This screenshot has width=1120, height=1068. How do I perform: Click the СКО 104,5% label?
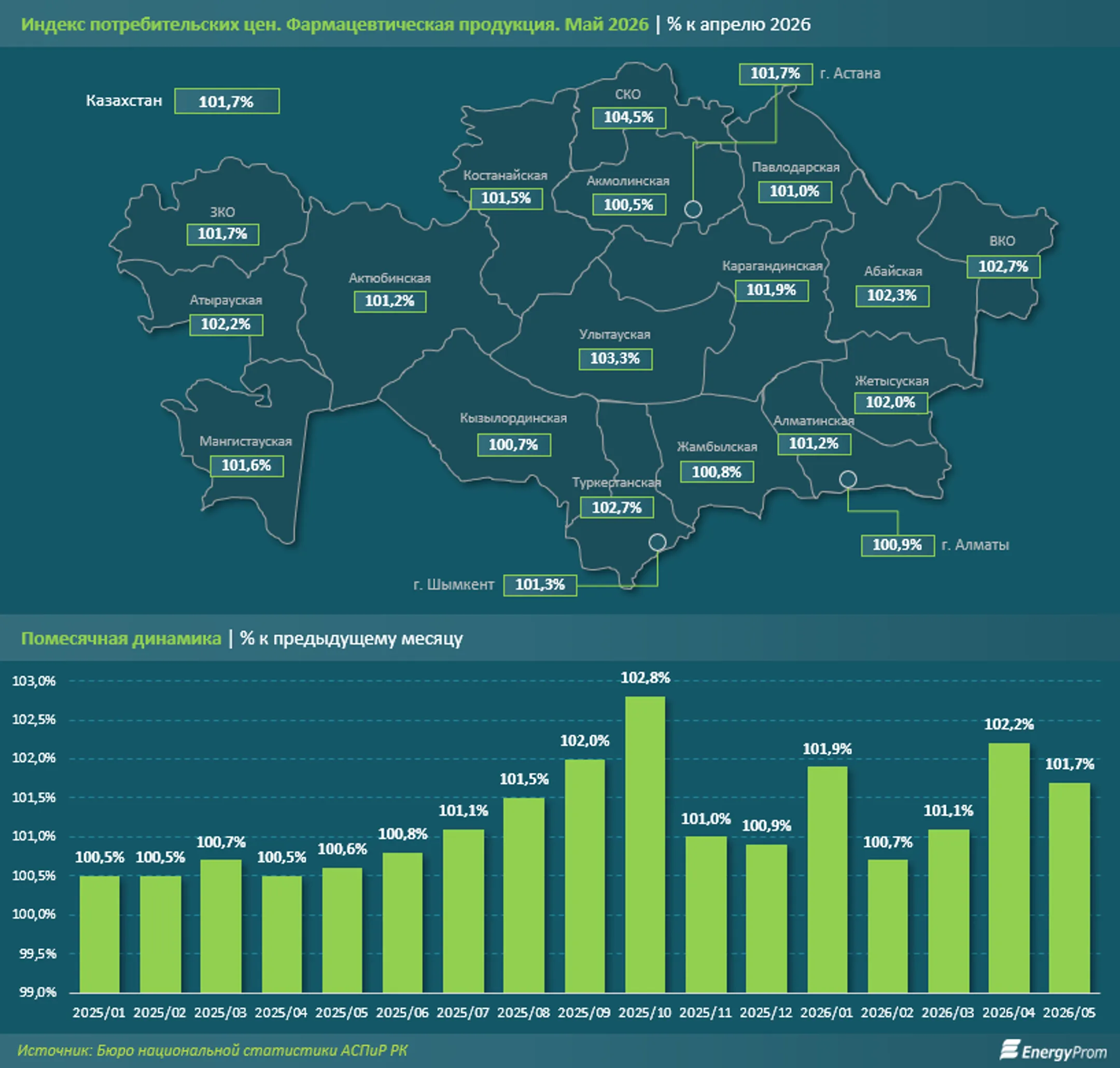[x=628, y=117]
